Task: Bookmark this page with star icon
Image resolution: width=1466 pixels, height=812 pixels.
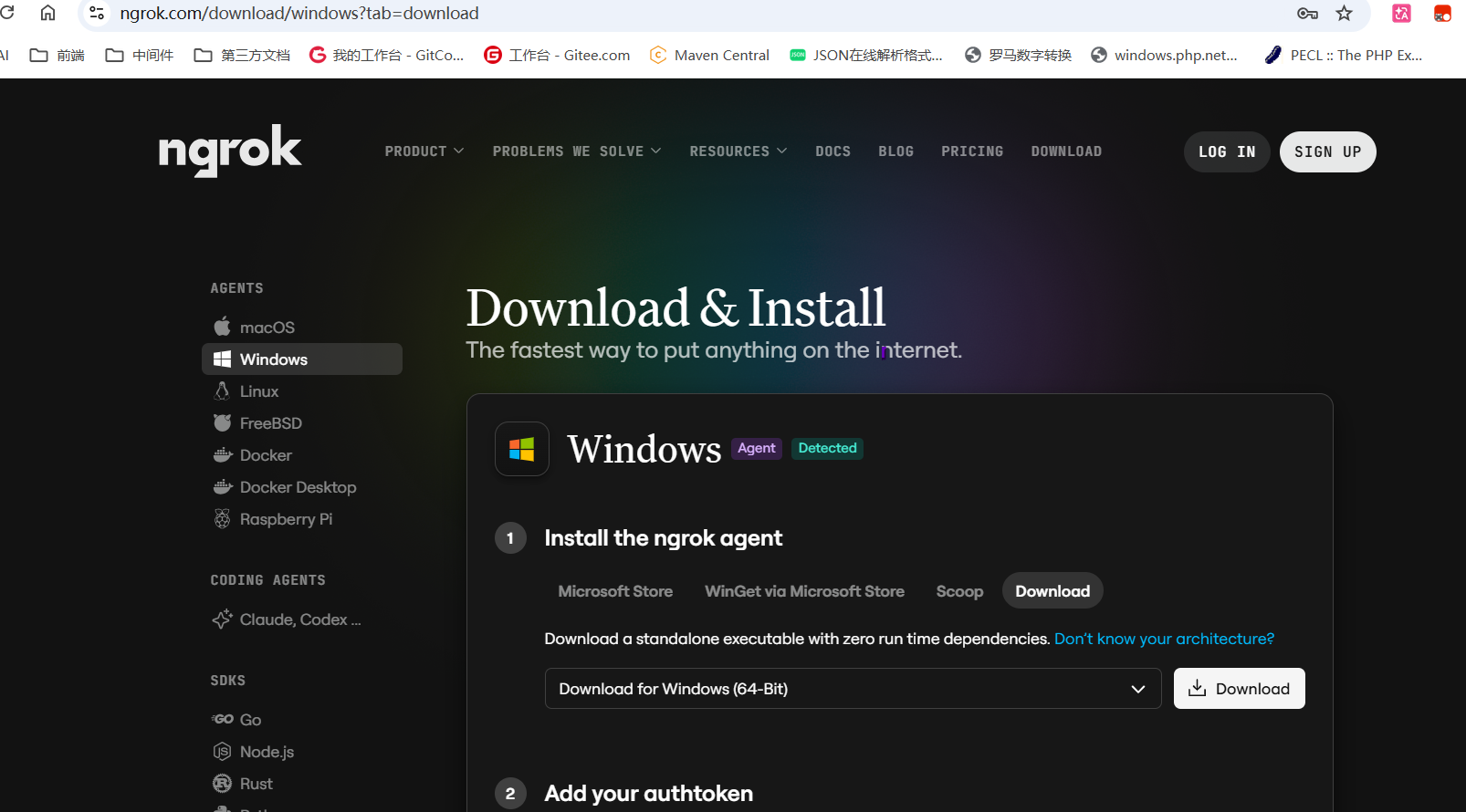Action: click(1344, 14)
